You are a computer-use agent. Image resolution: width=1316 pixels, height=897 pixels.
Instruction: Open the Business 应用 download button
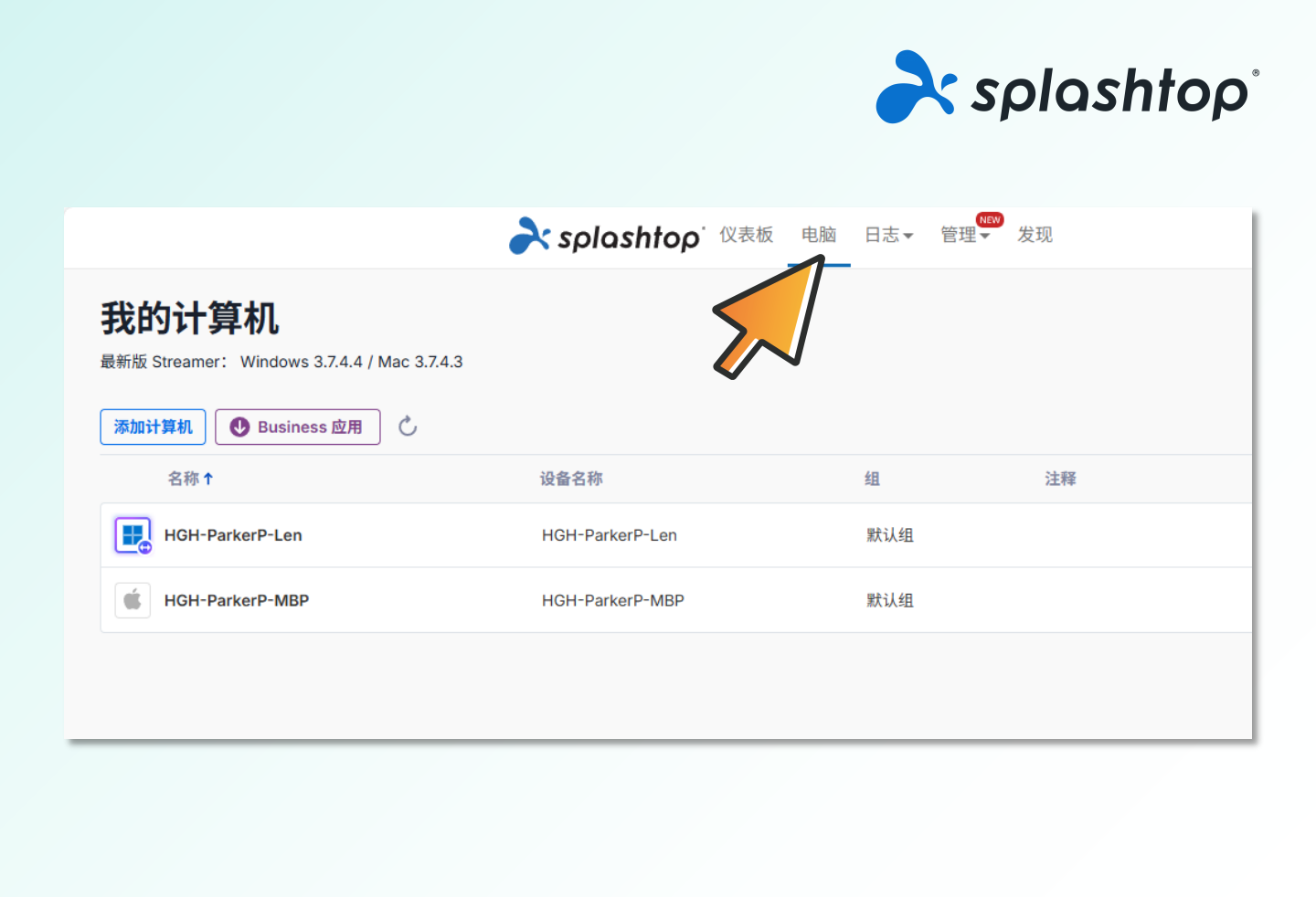point(298,427)
